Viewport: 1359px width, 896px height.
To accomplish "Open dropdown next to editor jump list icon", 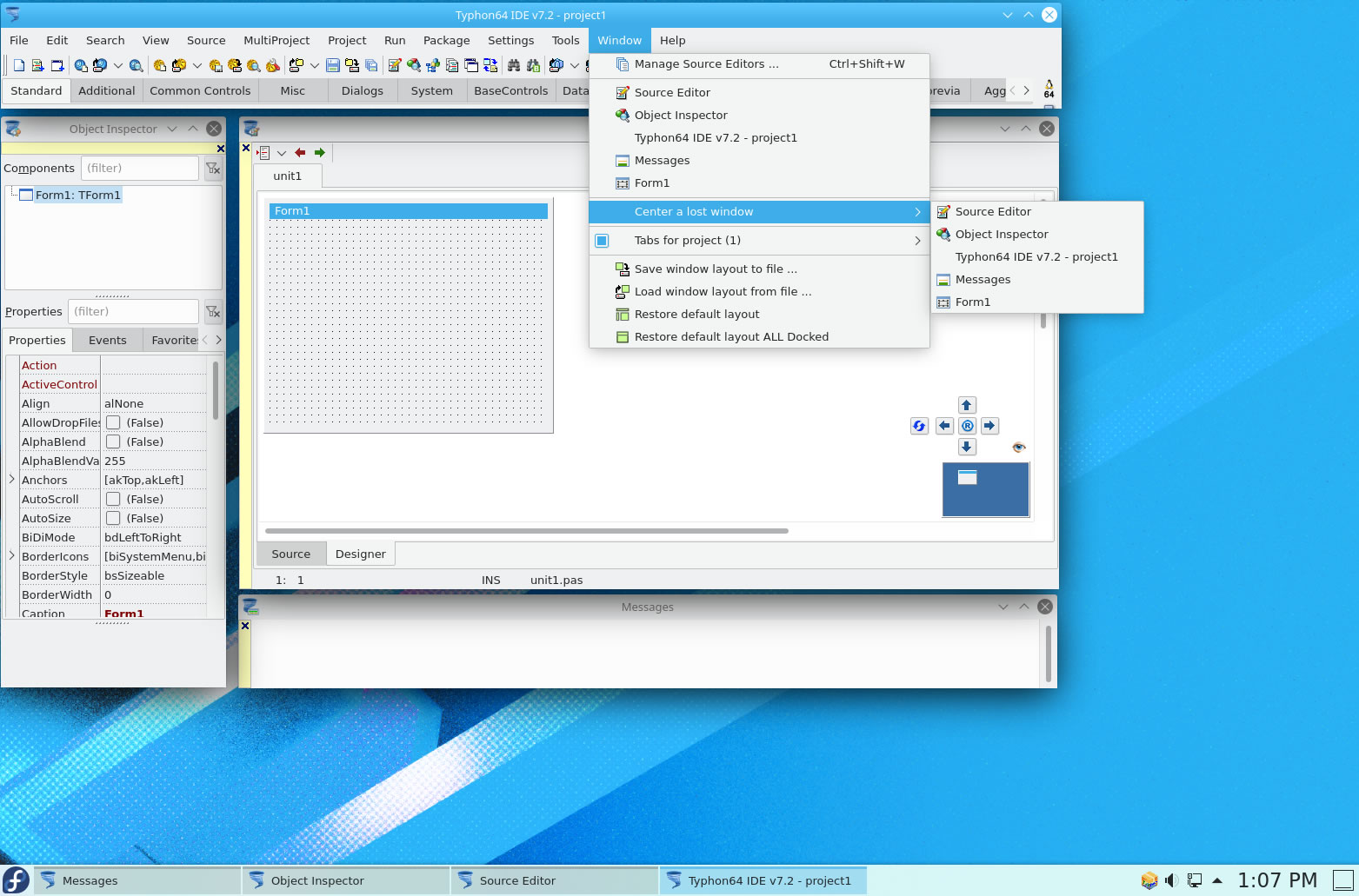I will click(x=282, y=153).
